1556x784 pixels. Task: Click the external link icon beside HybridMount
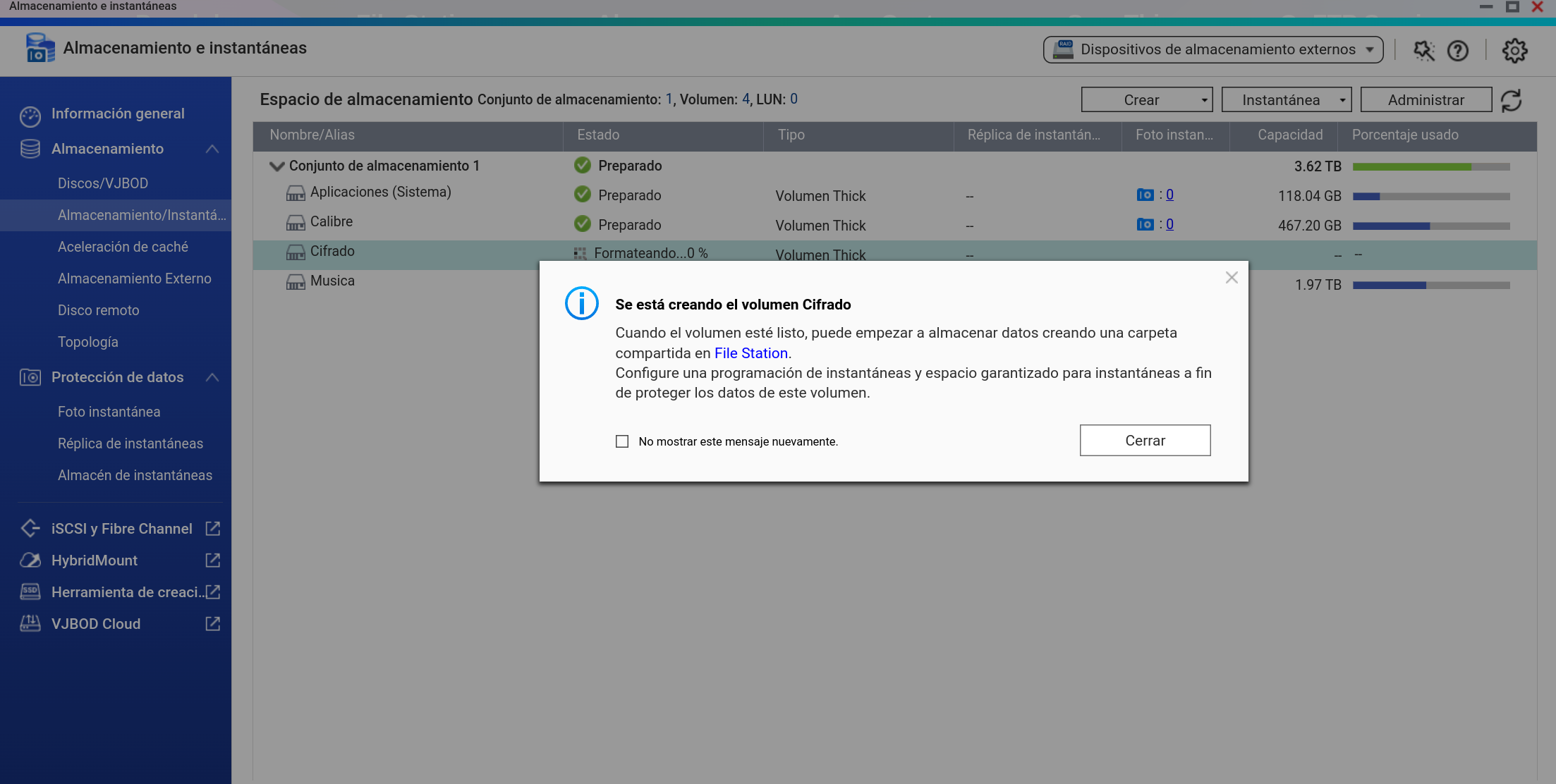(212, 561)
